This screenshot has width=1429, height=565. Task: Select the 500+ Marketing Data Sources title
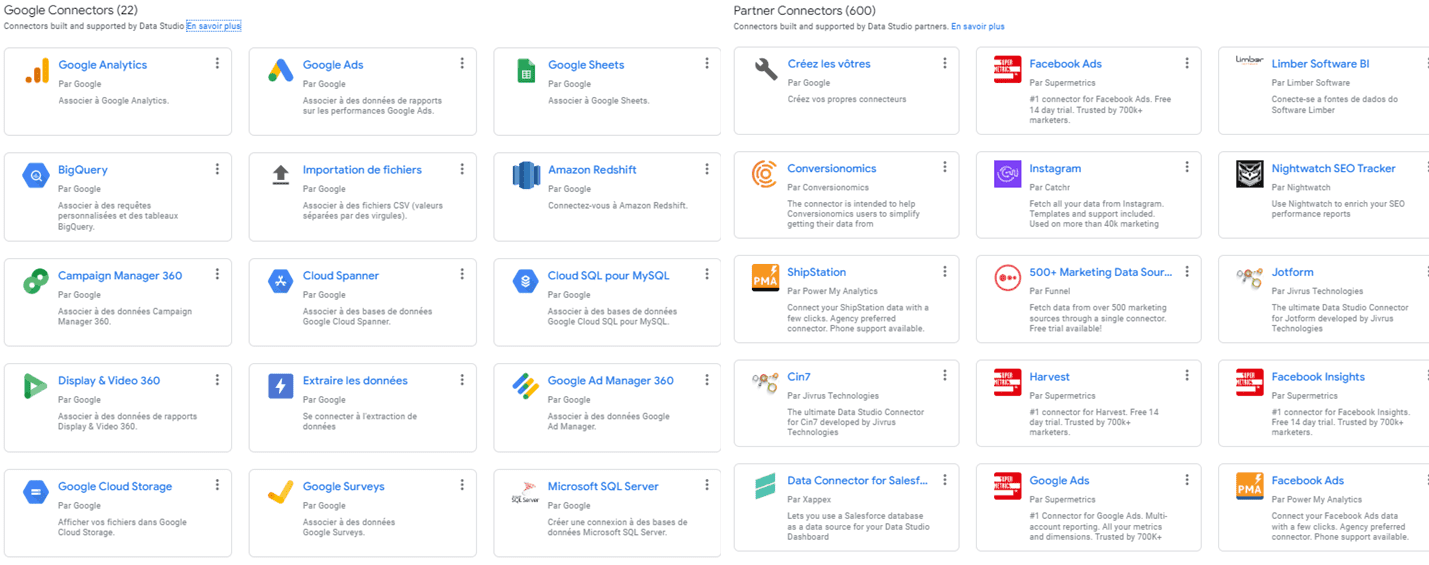coord(1100,272)
